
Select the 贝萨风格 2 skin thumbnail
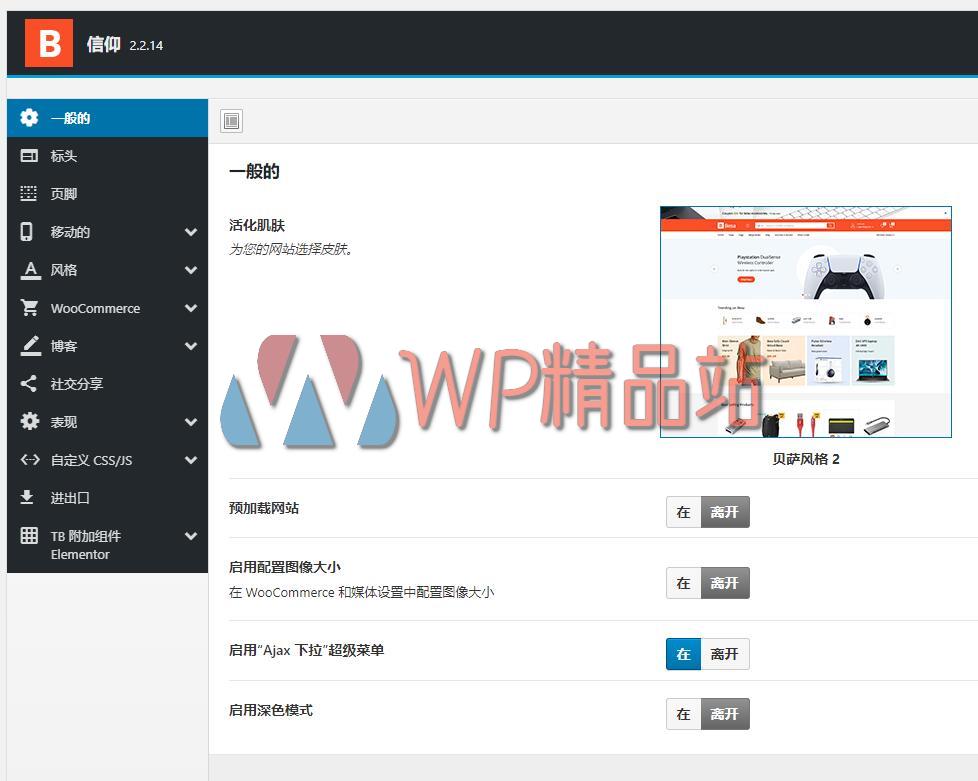[805, 322]
